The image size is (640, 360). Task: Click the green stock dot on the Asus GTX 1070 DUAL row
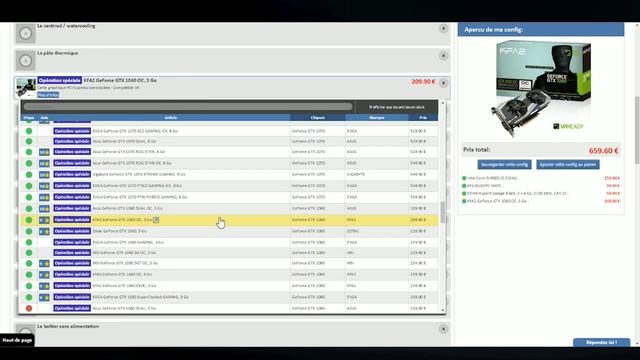pyautogui.click(x=29, y=141)
